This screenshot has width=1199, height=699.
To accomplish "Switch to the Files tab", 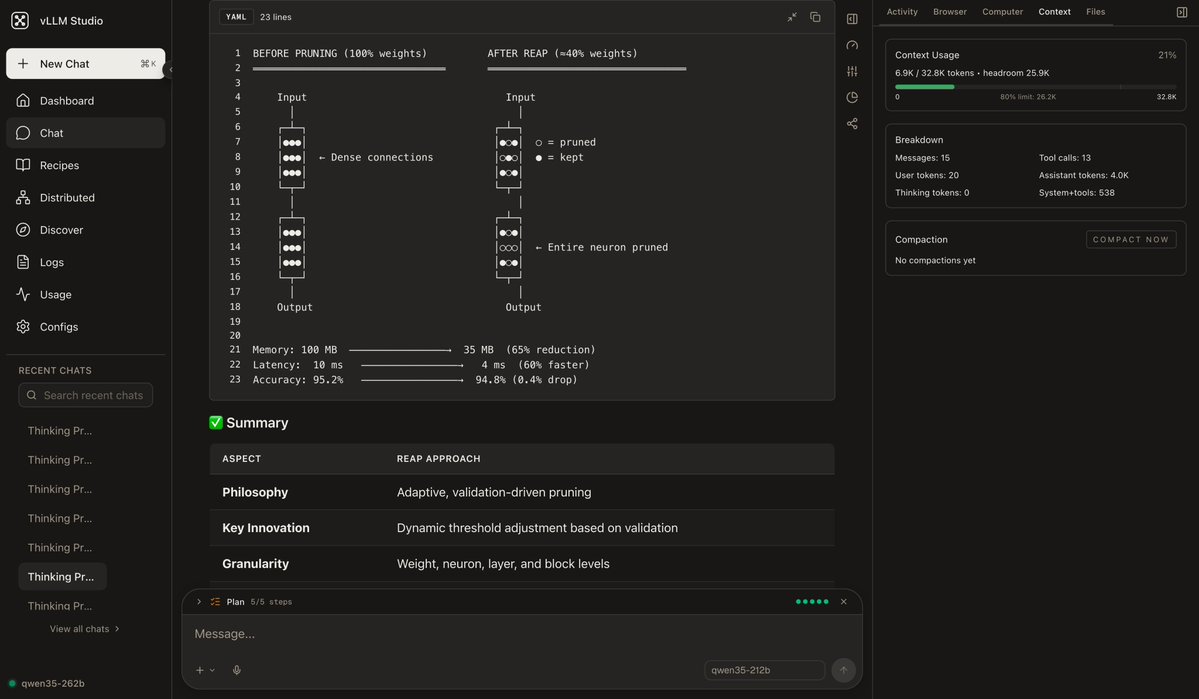I will (1095, 11).
